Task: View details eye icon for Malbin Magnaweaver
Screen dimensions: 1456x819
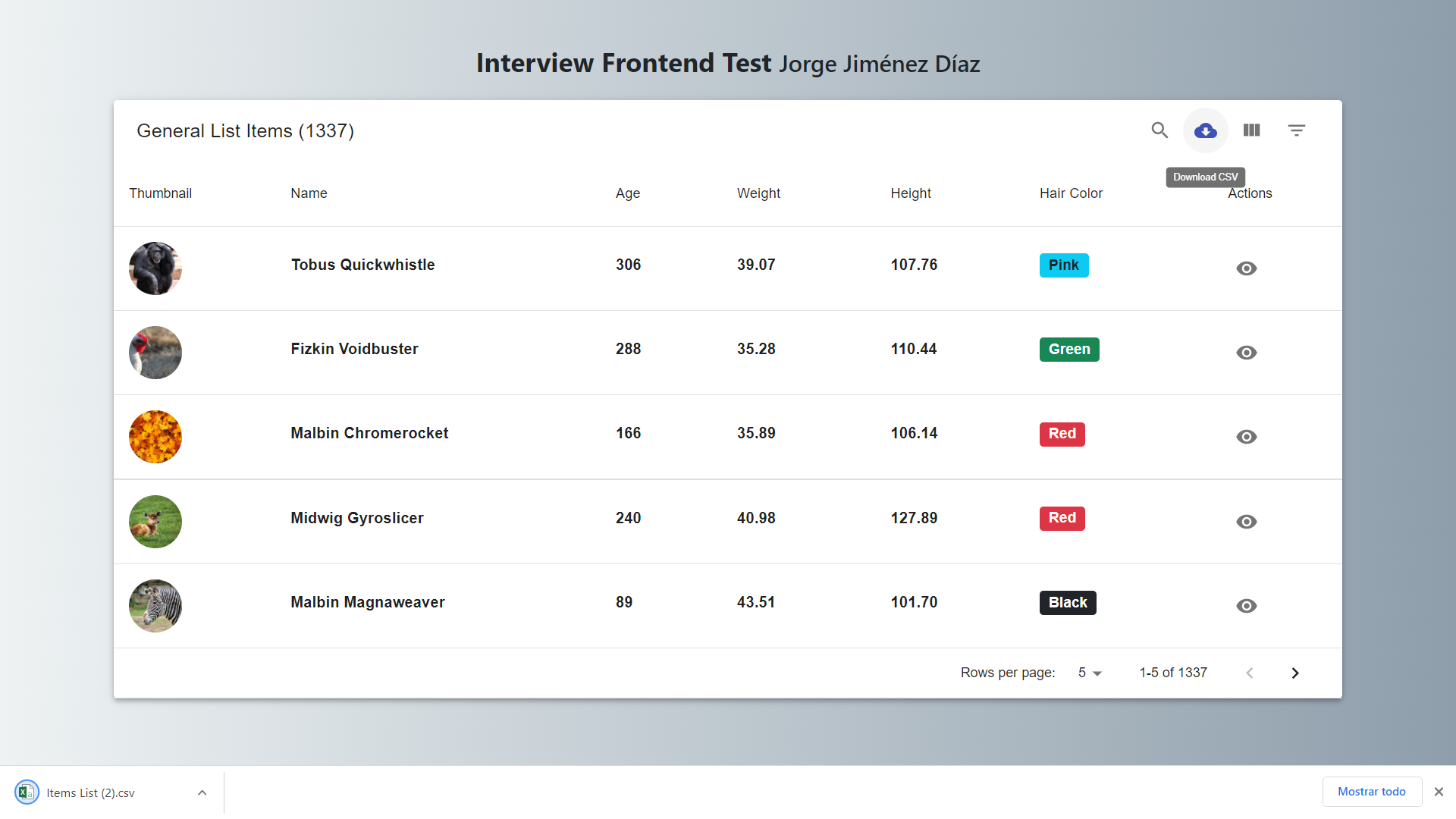Action: click(1246, 606)
